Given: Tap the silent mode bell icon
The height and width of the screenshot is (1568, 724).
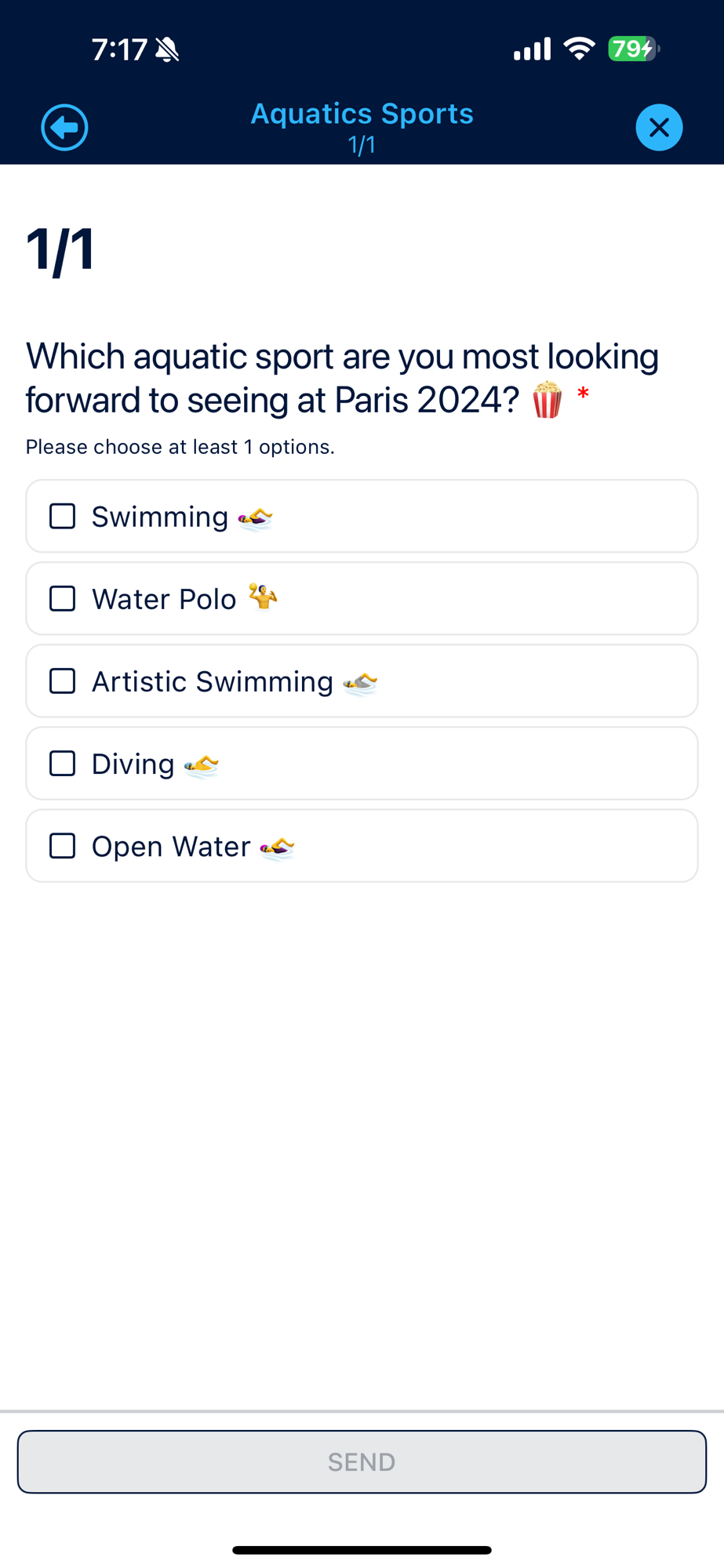Looking at the screenshot, I should (167, 50).
